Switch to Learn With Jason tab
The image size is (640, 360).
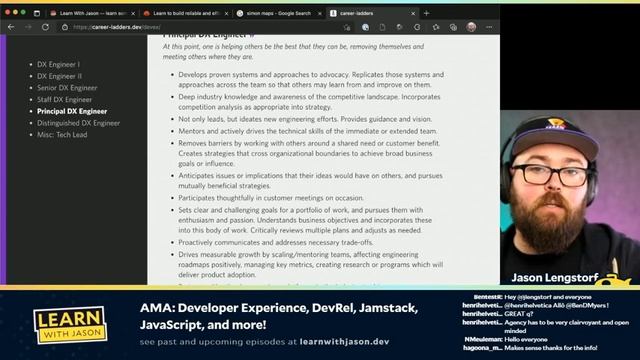pyautogui.click(x=92, y=13)
